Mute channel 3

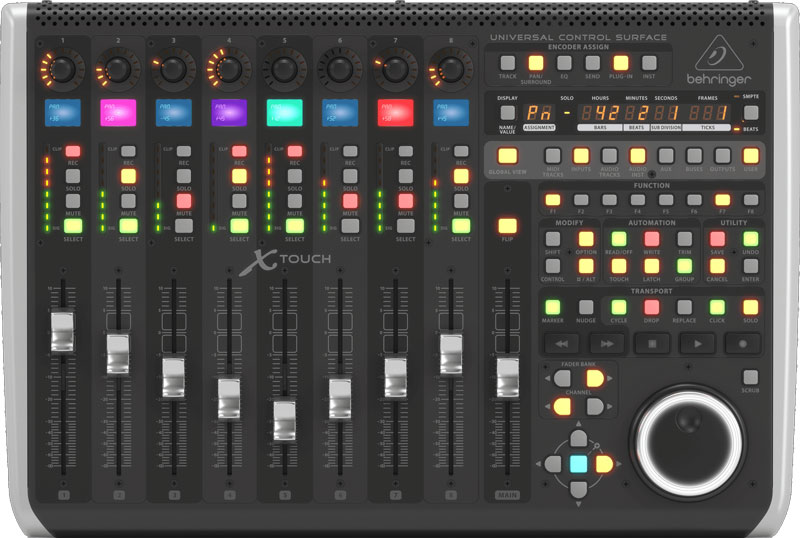[x=184, y=201]
